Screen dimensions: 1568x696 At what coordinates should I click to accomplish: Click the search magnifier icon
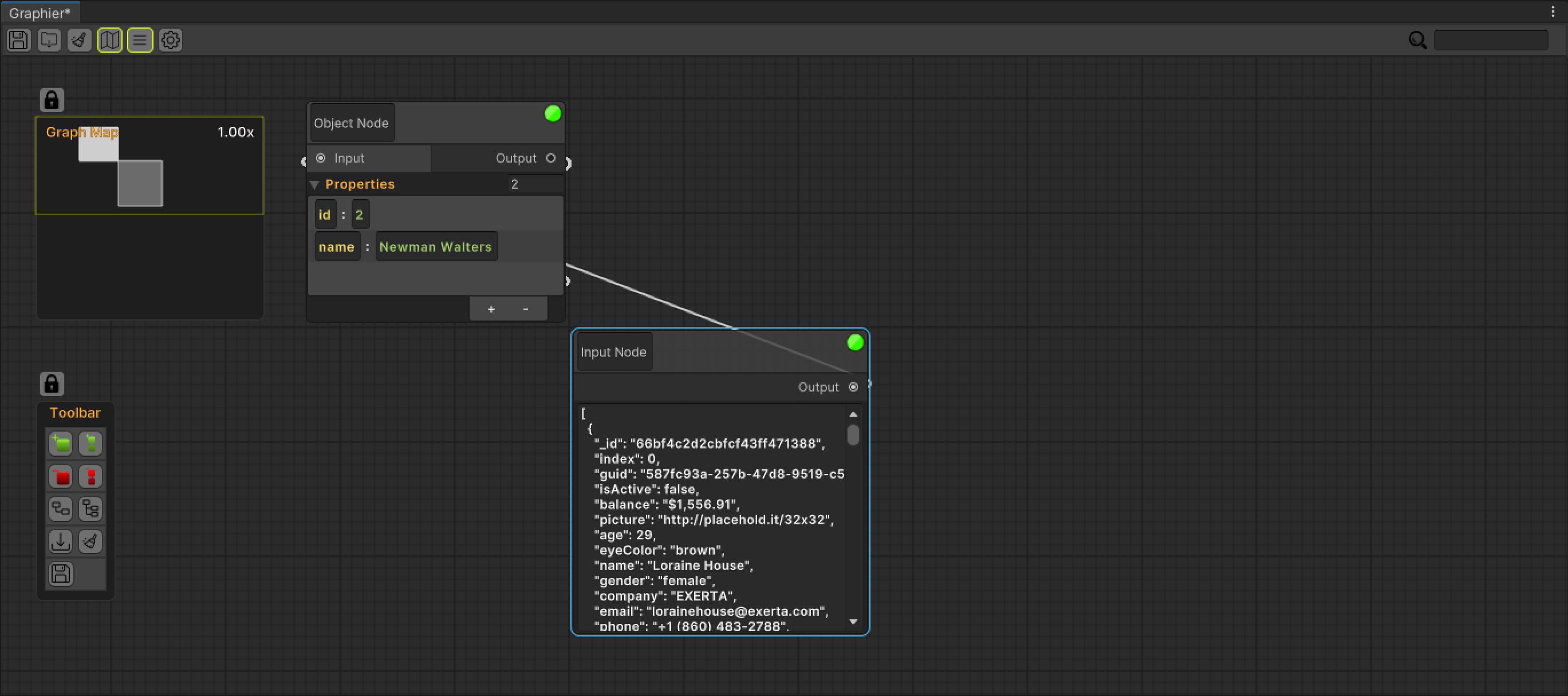point(1417,40)
